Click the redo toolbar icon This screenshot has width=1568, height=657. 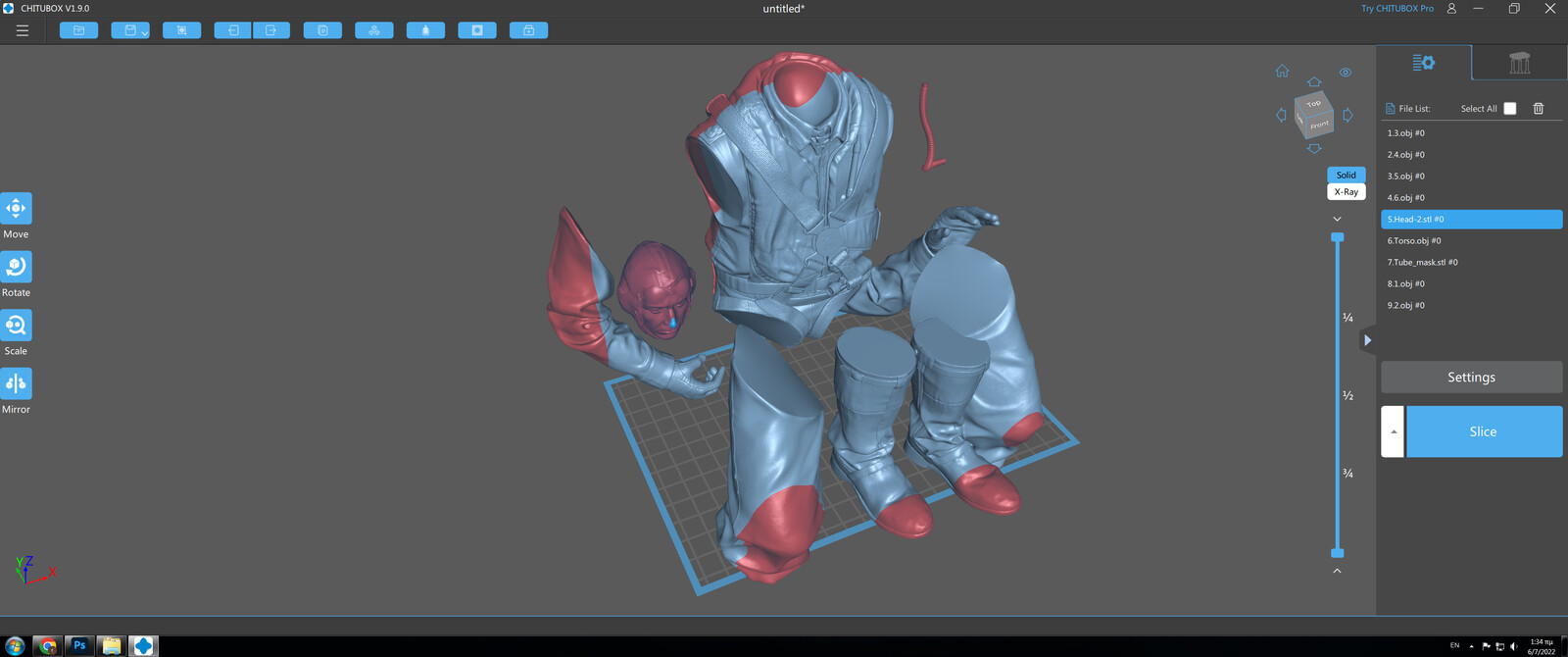pyautogui.click(x=271, y=30)
